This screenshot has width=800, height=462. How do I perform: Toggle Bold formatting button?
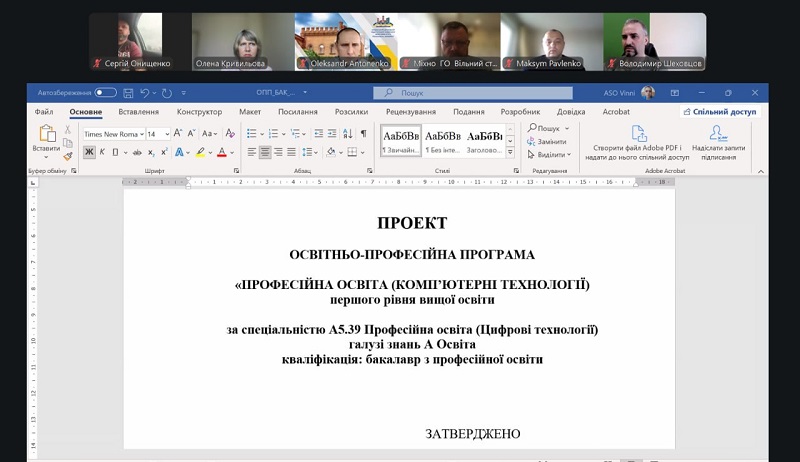click(x=89, y=152)
